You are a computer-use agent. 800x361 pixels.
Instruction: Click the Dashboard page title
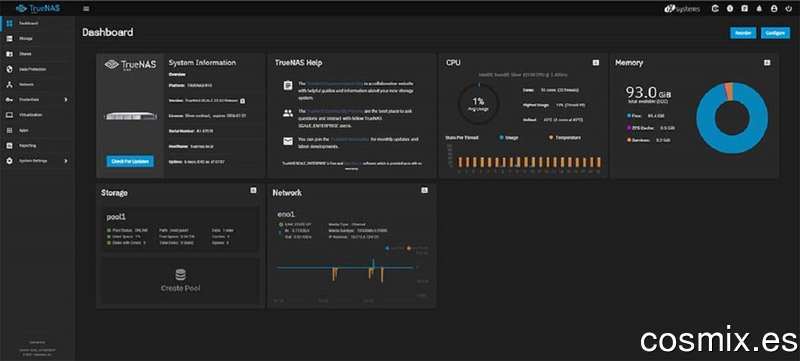[108, 32]
